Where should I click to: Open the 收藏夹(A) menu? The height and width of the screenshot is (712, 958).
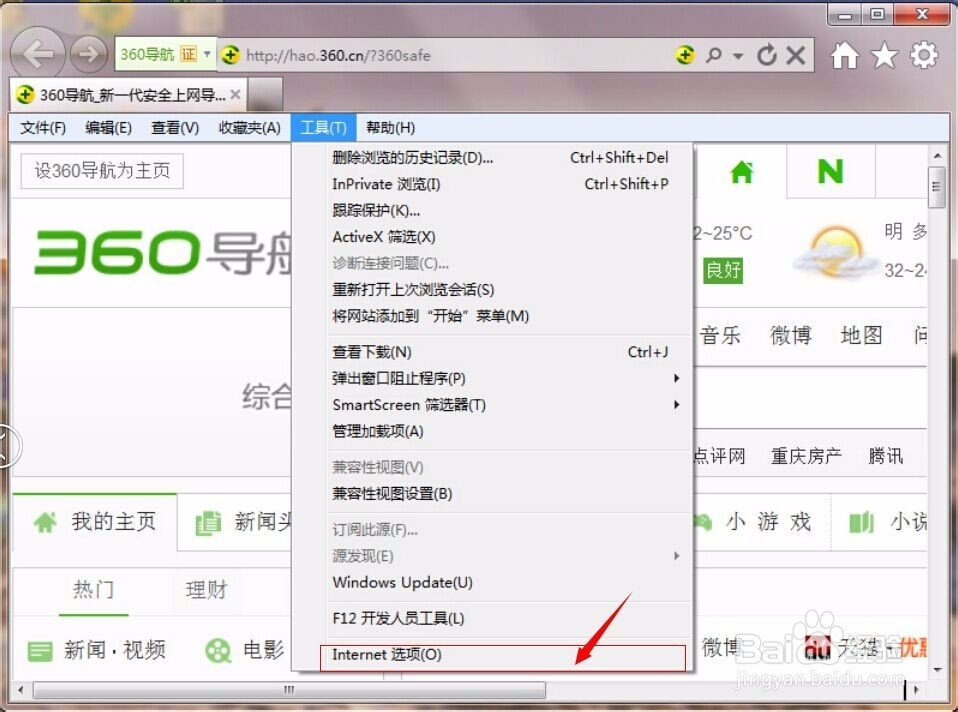pos(249,128)
